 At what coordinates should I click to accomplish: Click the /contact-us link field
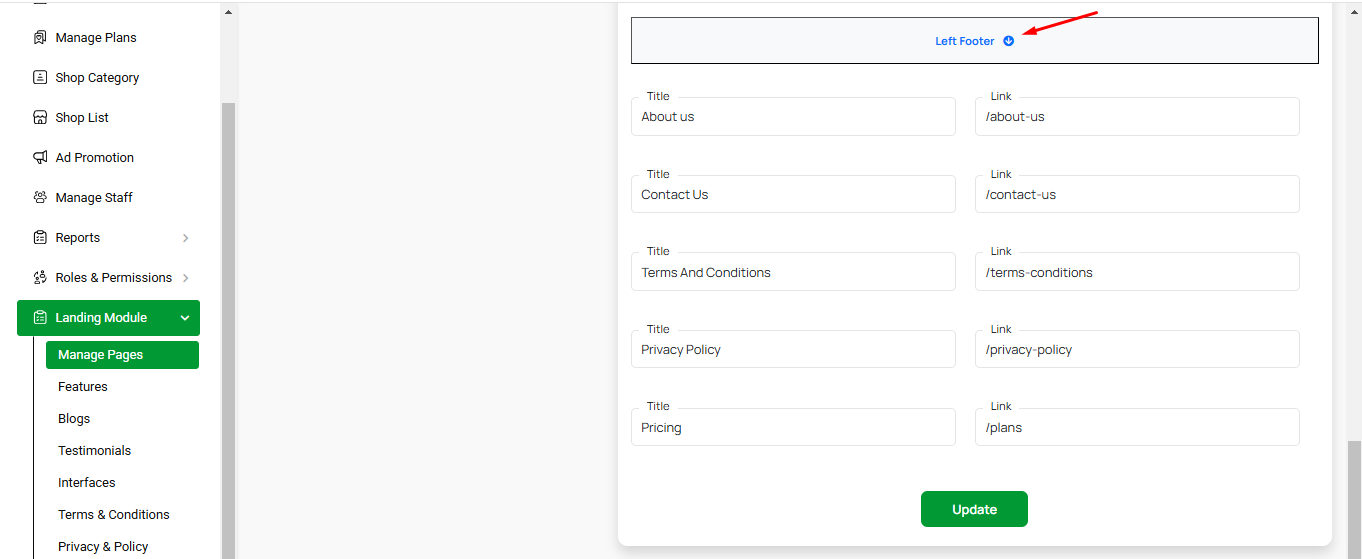[x=1137, y=195]
